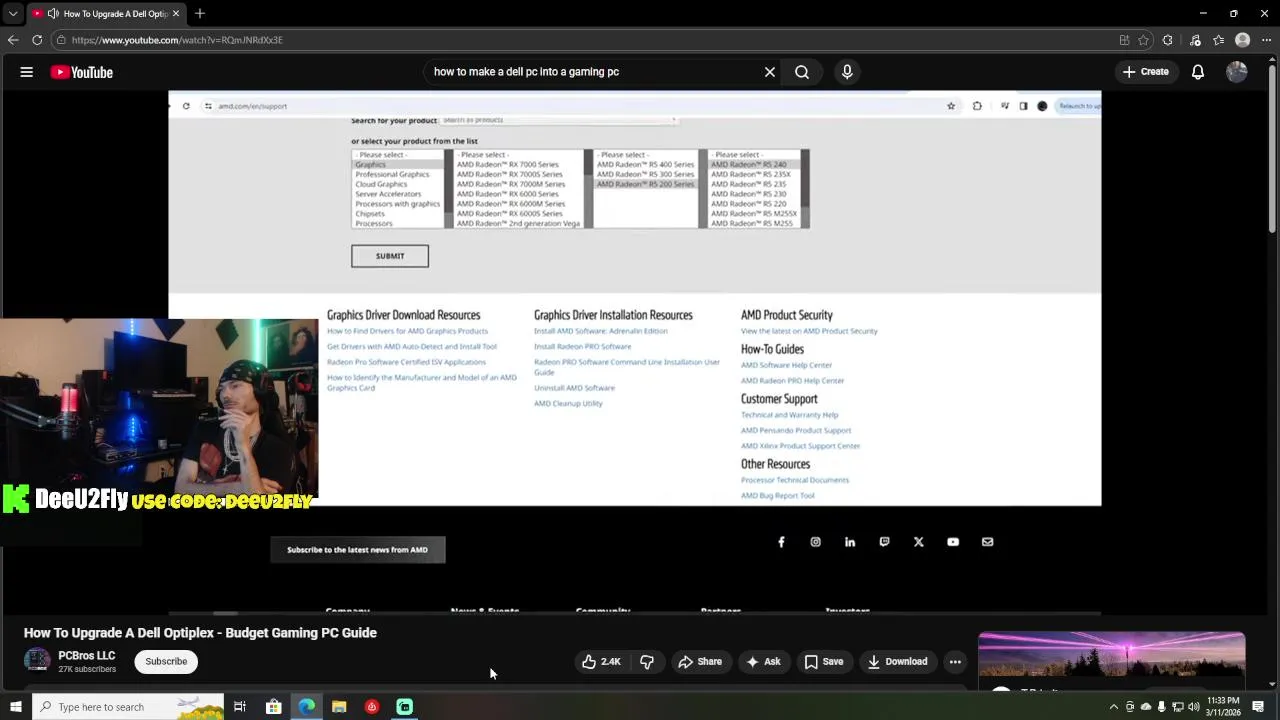Open more actions three-dot menu under video

click(955, 662)
